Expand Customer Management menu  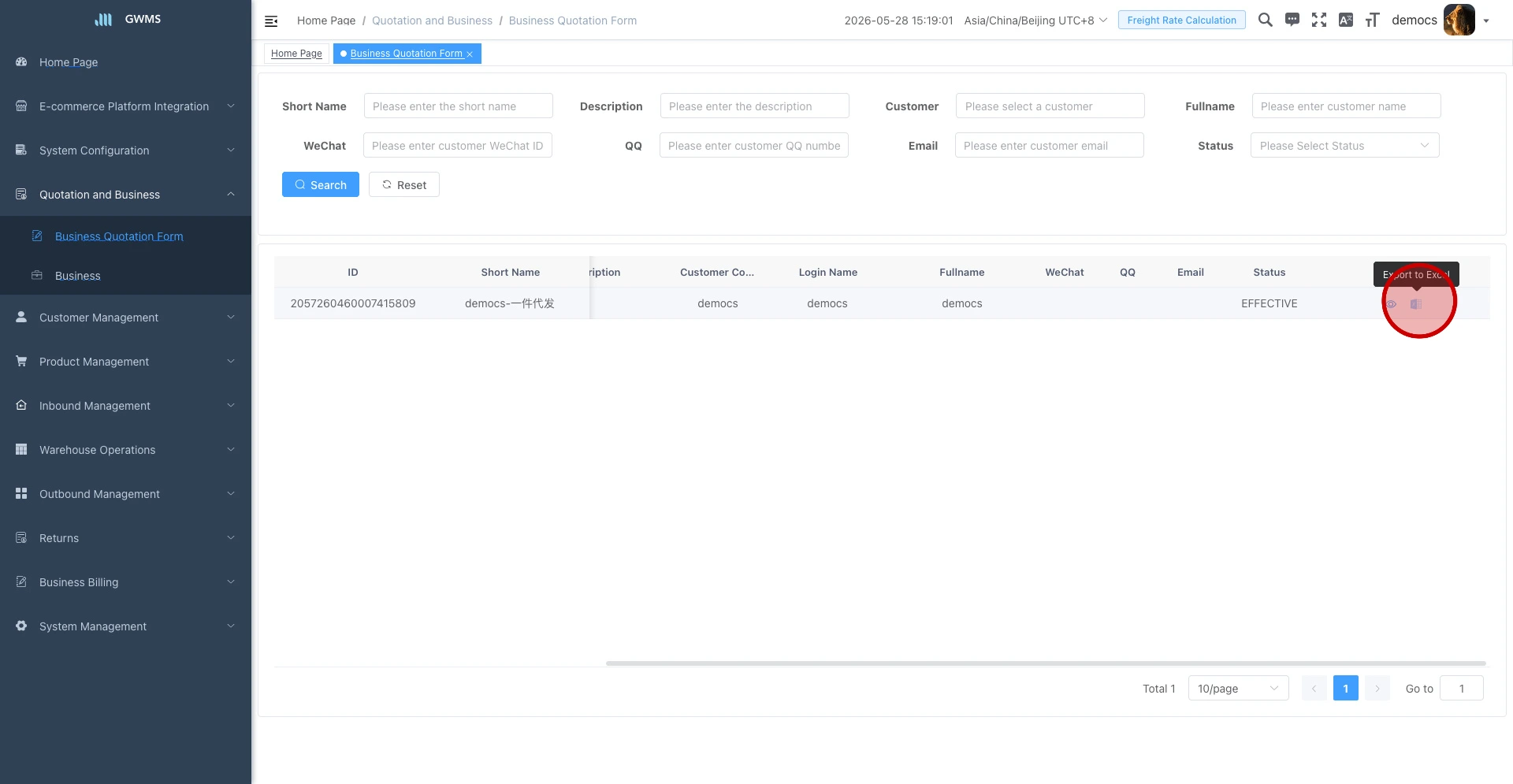click(126, 318)
